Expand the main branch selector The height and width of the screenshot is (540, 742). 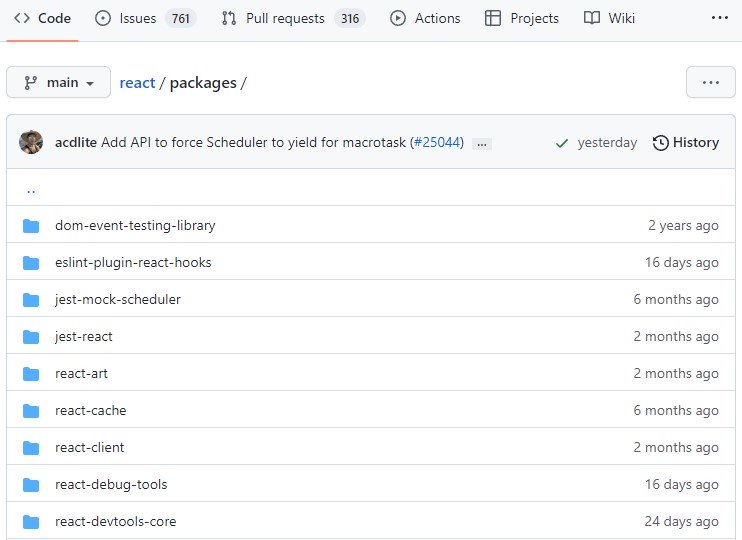[59, 82]
